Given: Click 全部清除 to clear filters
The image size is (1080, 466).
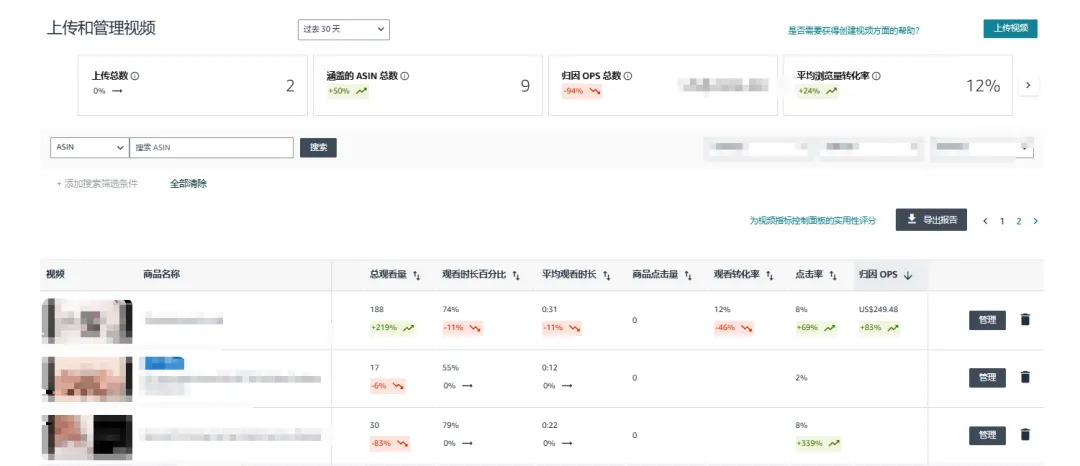Looking at the screenshot, I should pos(188,184).
